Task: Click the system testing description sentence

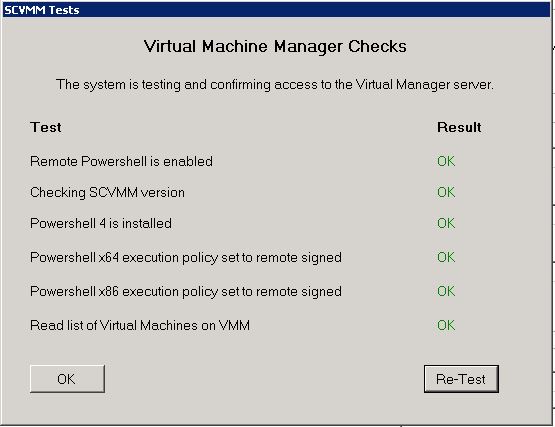Action: (x=275, y=85)
